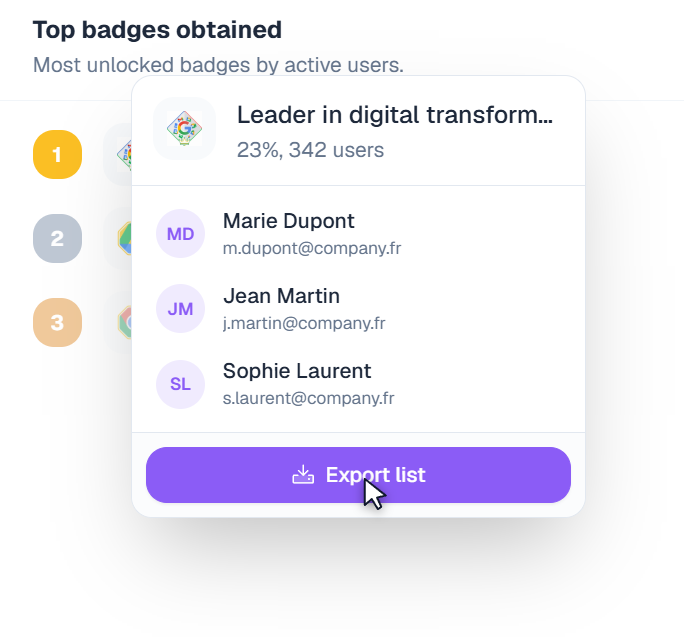Click the 23%, 342 users statistic
684x637 pixels.
tap(310, 150)
